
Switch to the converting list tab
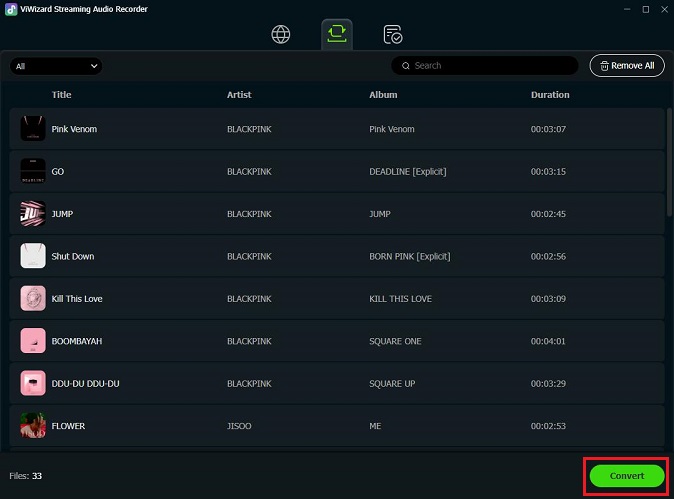(337, 34)
